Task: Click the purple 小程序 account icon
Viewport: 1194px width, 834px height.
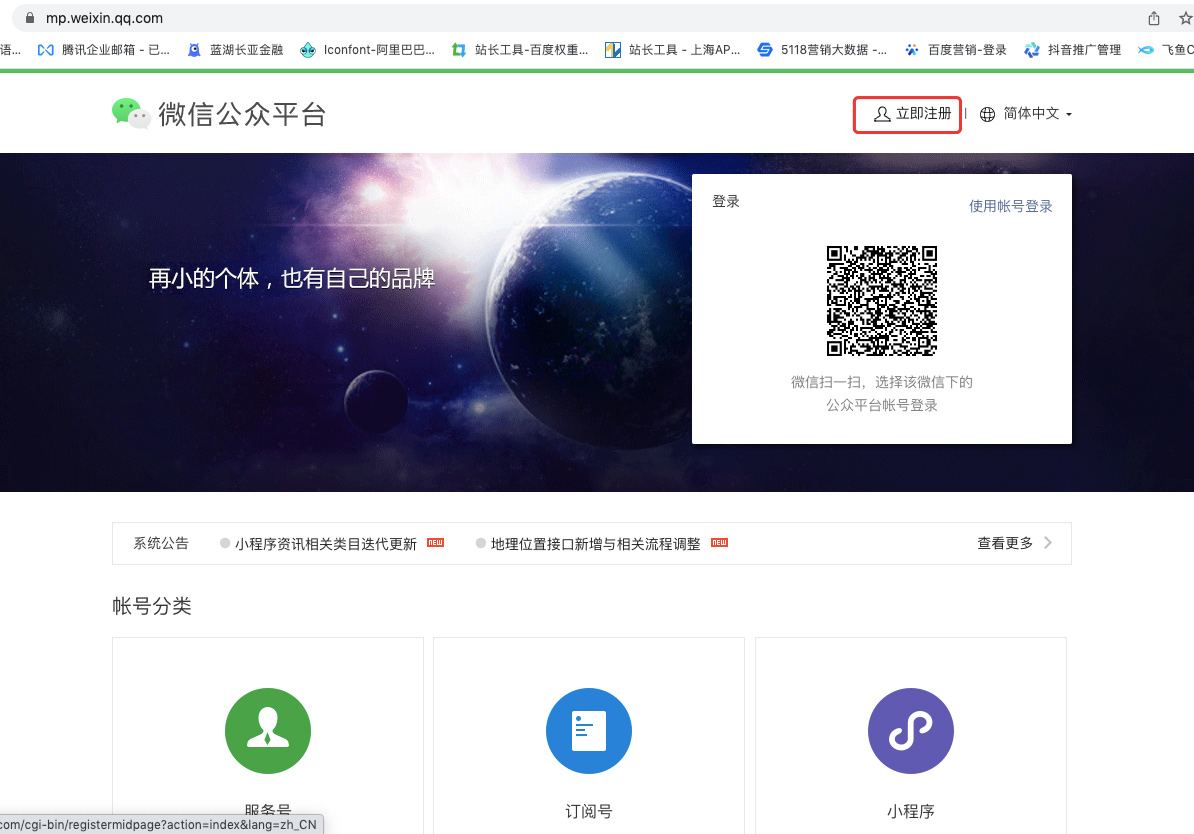Action: click(911, 731)
